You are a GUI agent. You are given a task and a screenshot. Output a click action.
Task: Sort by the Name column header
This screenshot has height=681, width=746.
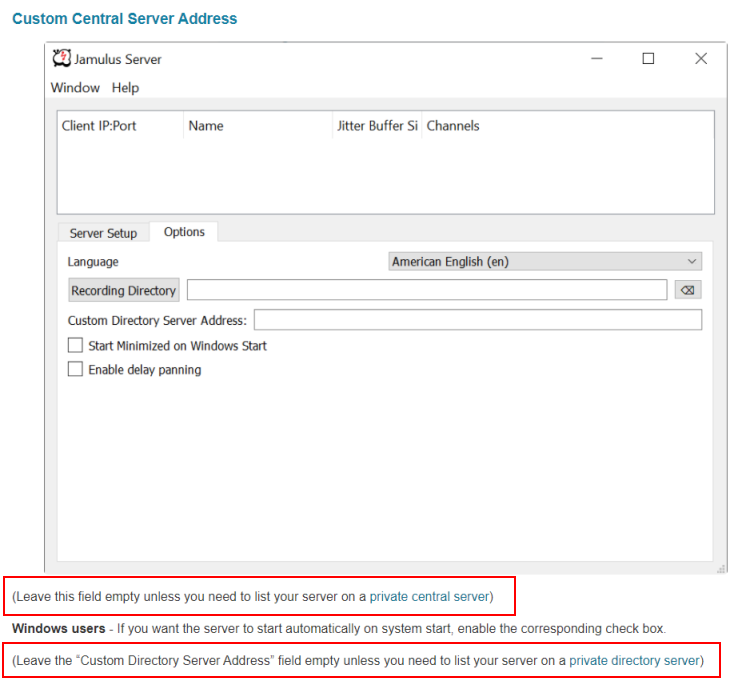click(257, 126)
